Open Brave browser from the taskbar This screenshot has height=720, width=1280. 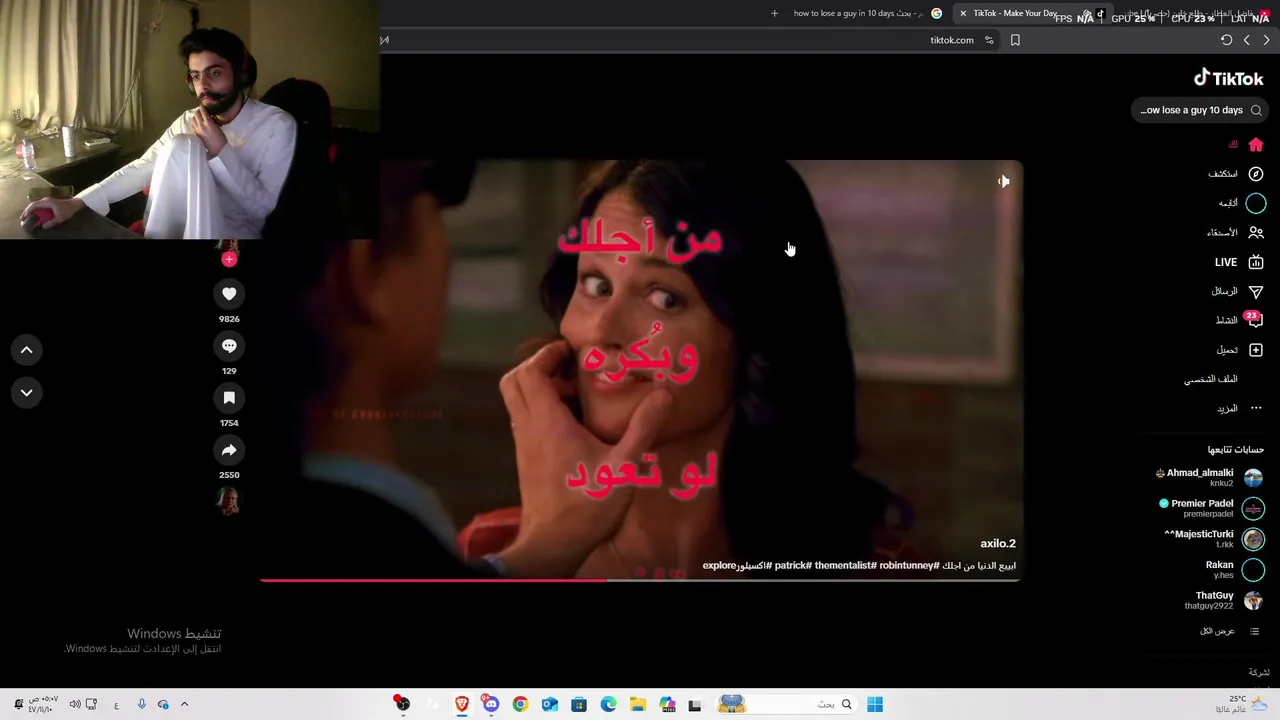coord(462,704)
